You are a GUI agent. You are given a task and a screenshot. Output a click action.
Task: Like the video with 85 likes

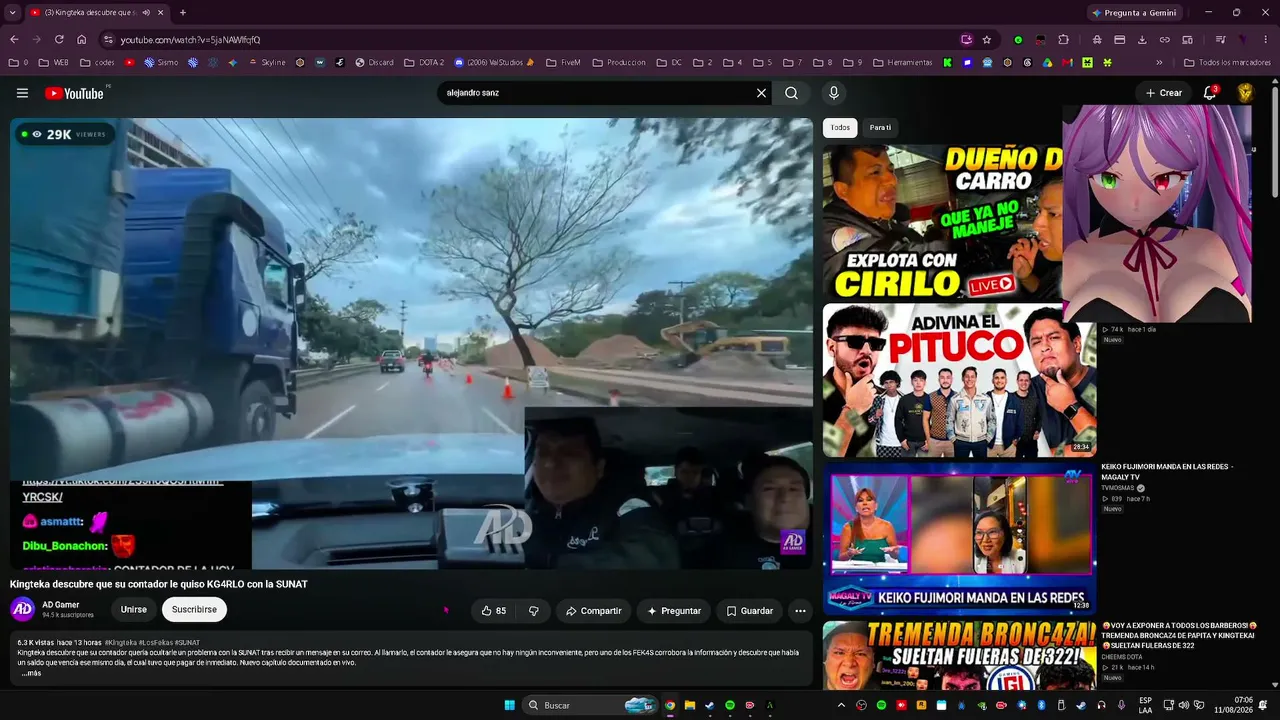point(494,611)
